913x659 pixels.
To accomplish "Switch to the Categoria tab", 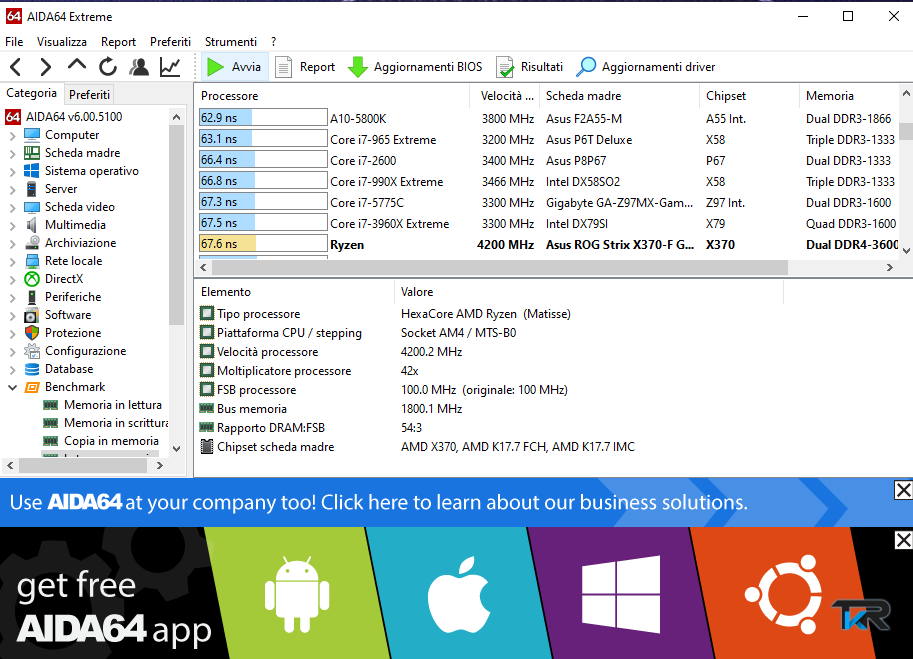I will click(31, 93).
